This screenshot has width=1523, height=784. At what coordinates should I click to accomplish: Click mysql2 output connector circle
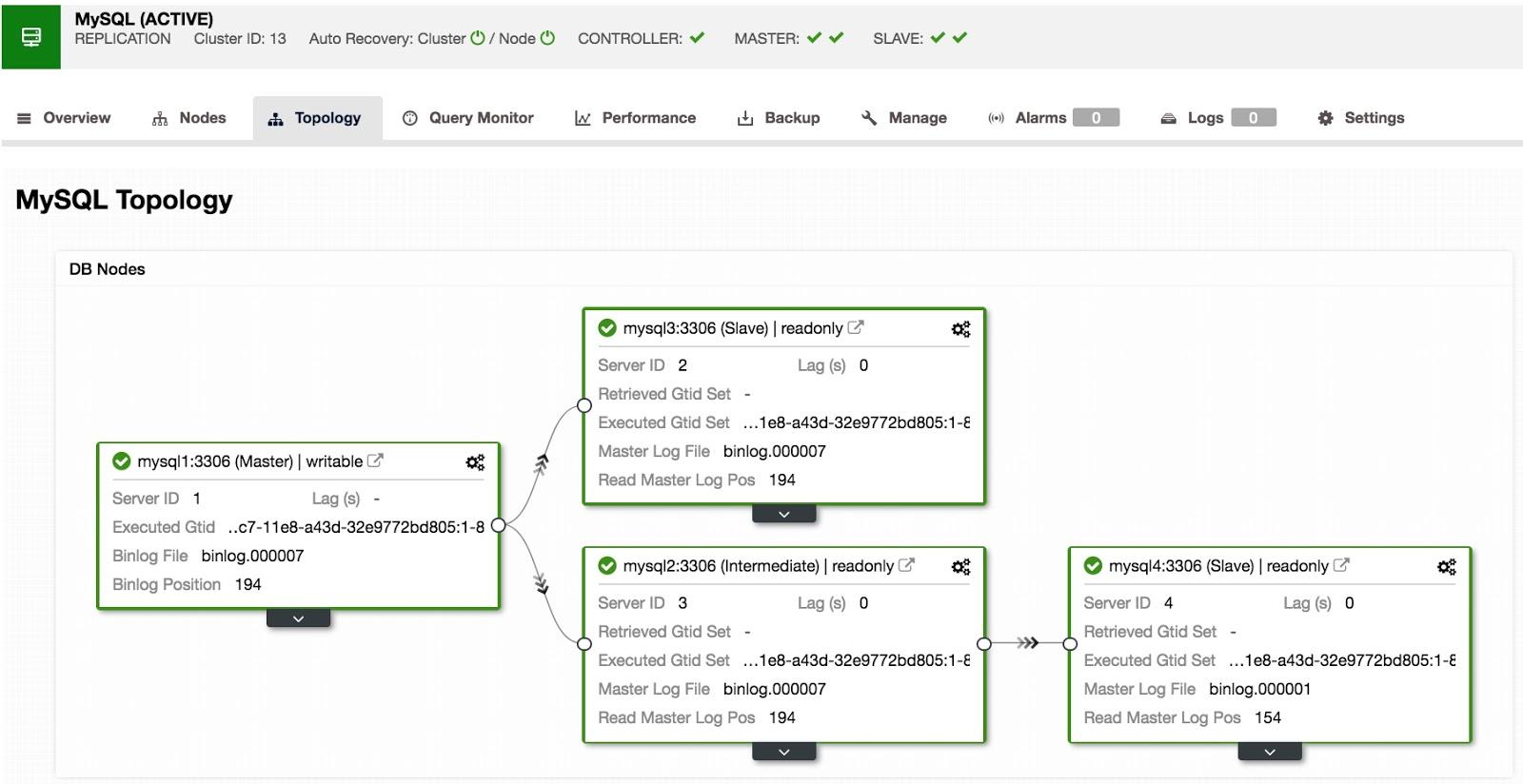984,644
